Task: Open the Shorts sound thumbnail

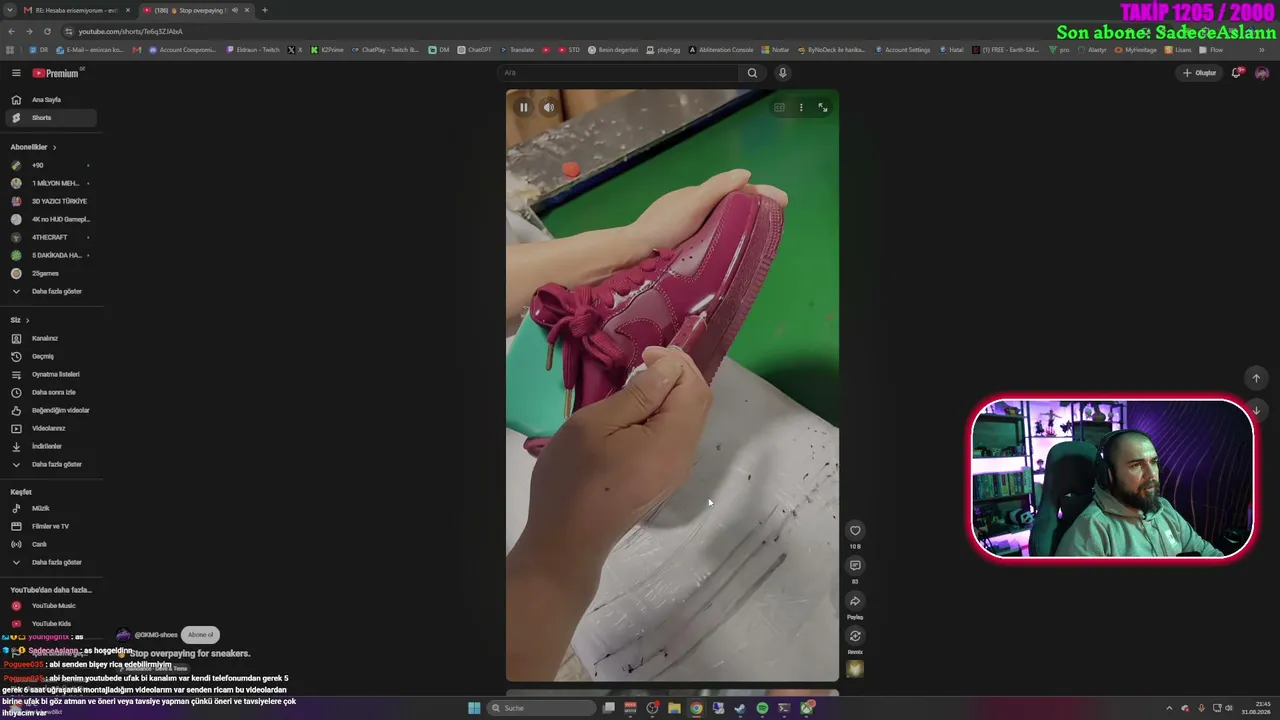Action: click(855, 669)
